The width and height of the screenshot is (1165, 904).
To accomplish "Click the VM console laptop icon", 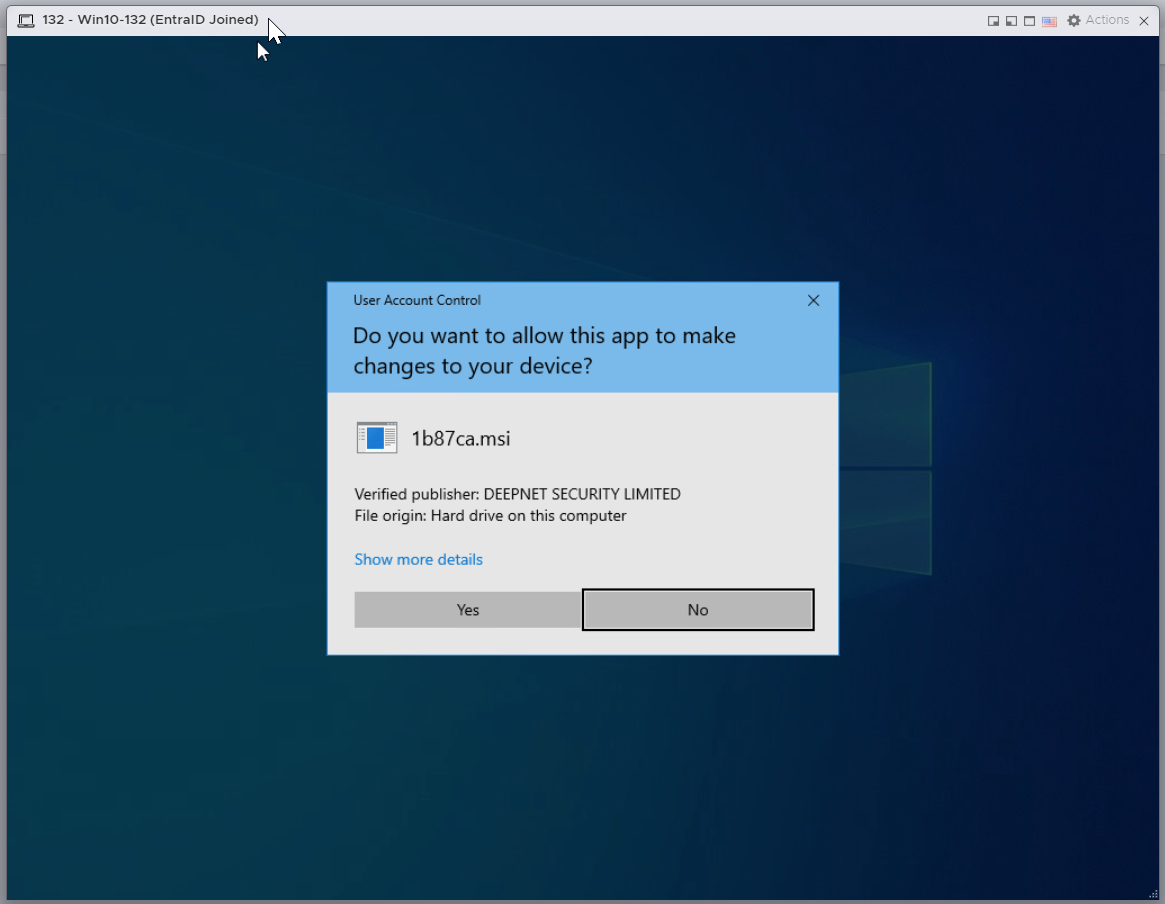I will click(26, 21).
